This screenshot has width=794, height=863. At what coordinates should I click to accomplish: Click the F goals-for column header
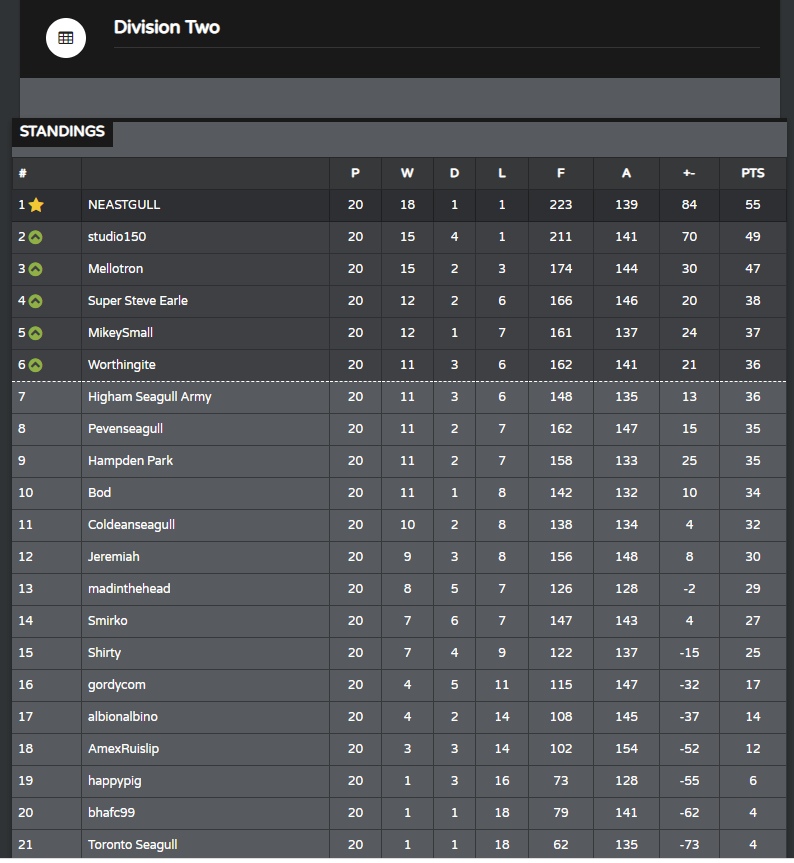[561, 173]
